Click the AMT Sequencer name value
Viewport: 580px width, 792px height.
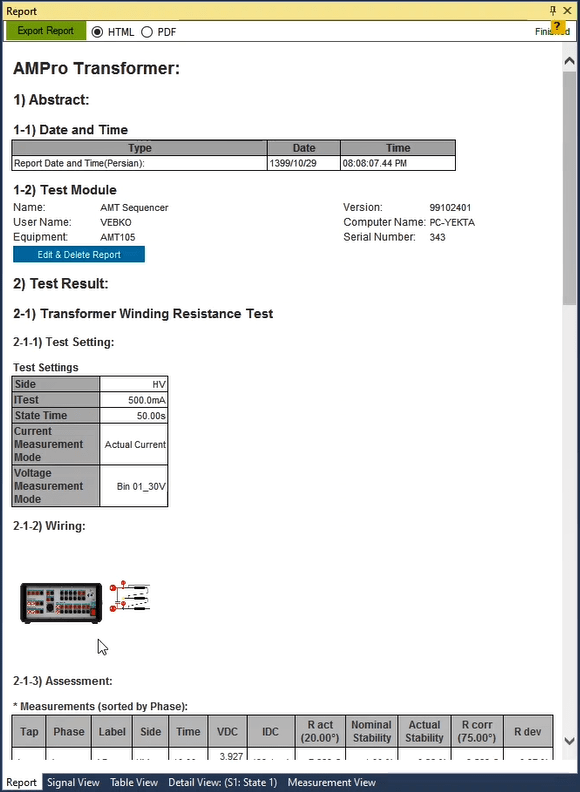click(x=134, y=208)
